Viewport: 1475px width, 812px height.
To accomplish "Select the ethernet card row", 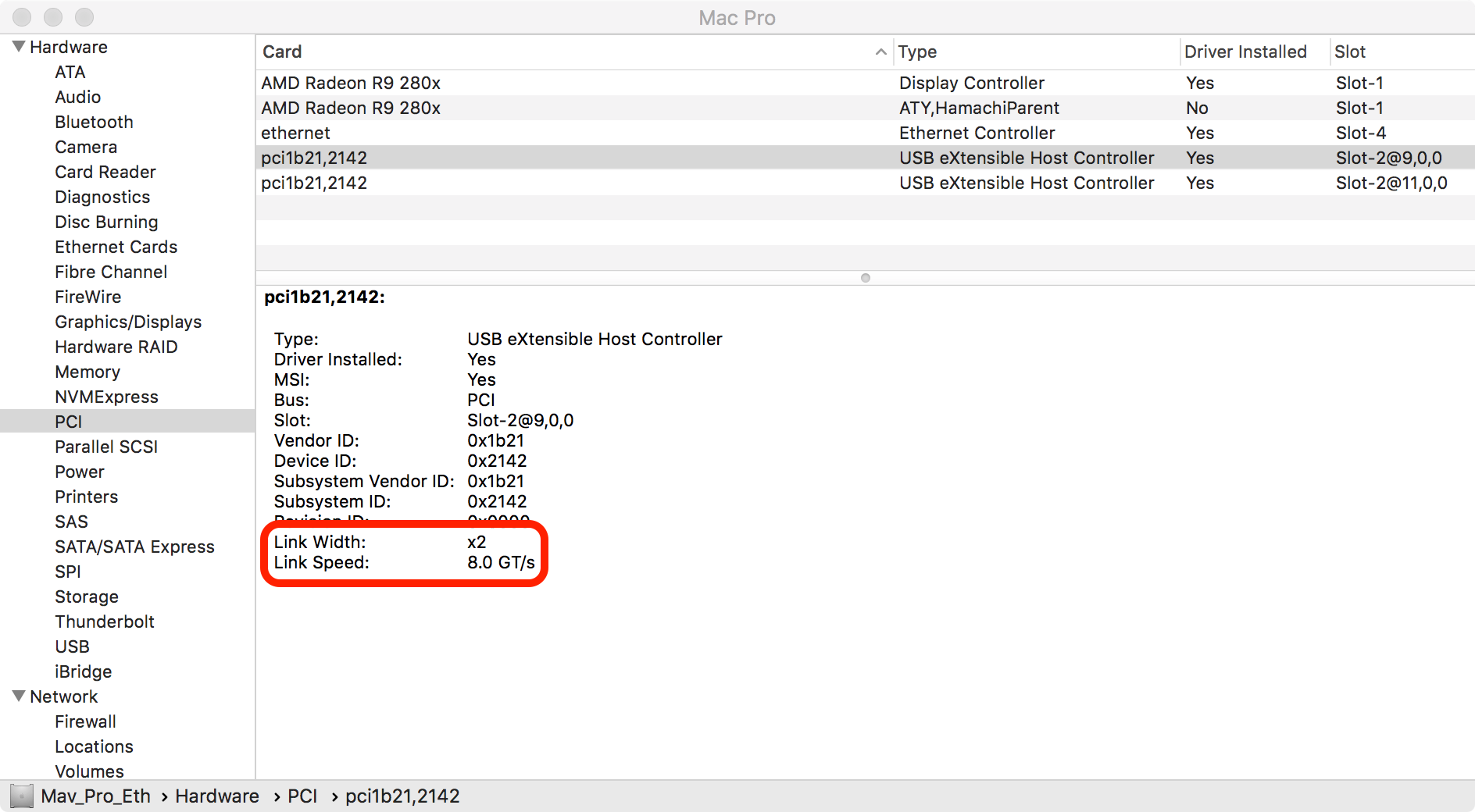I will [865, 133].
